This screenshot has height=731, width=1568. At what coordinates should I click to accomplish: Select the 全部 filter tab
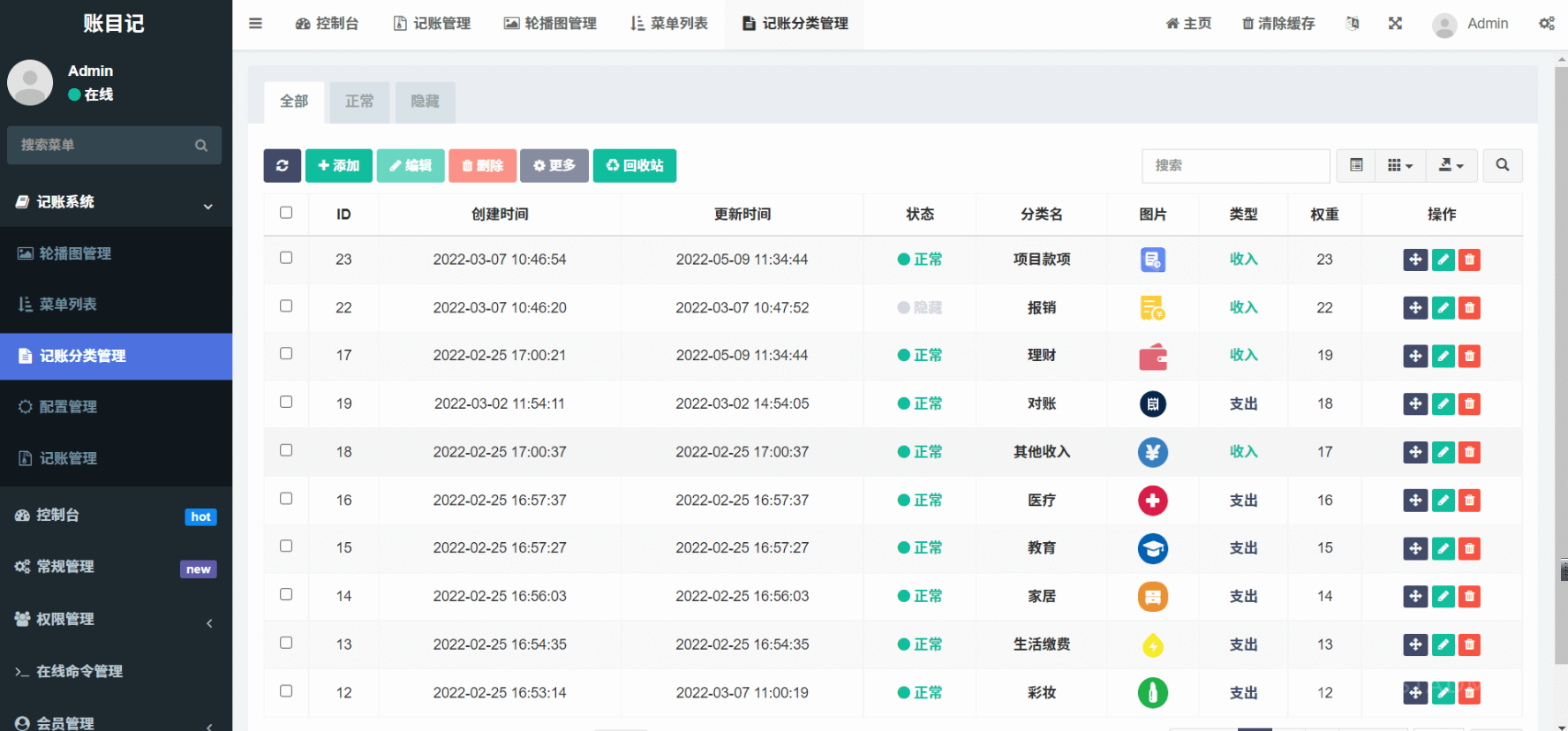tap(294, 102)
